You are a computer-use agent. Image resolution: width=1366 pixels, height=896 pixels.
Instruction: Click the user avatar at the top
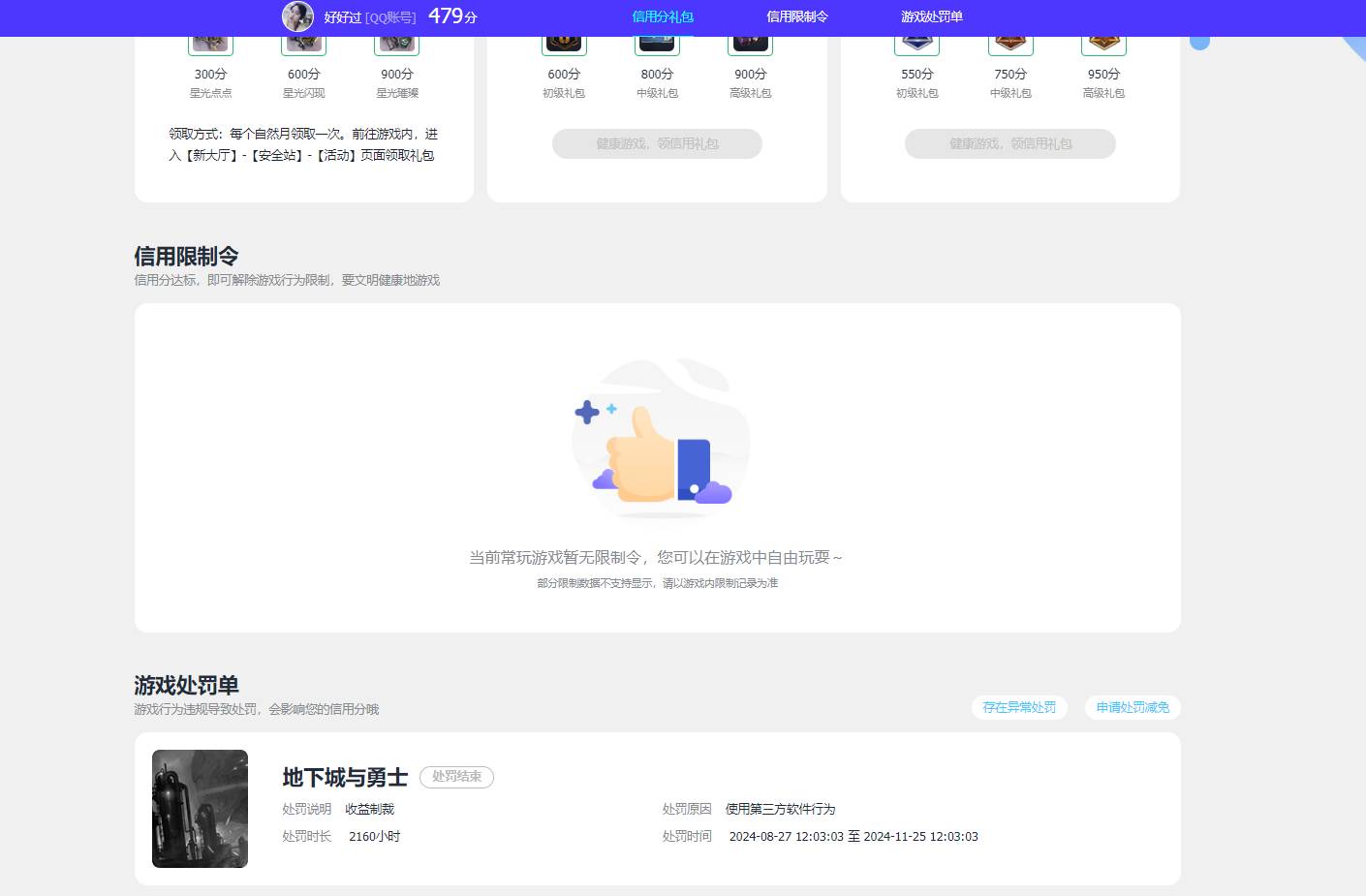click(298, 16)
